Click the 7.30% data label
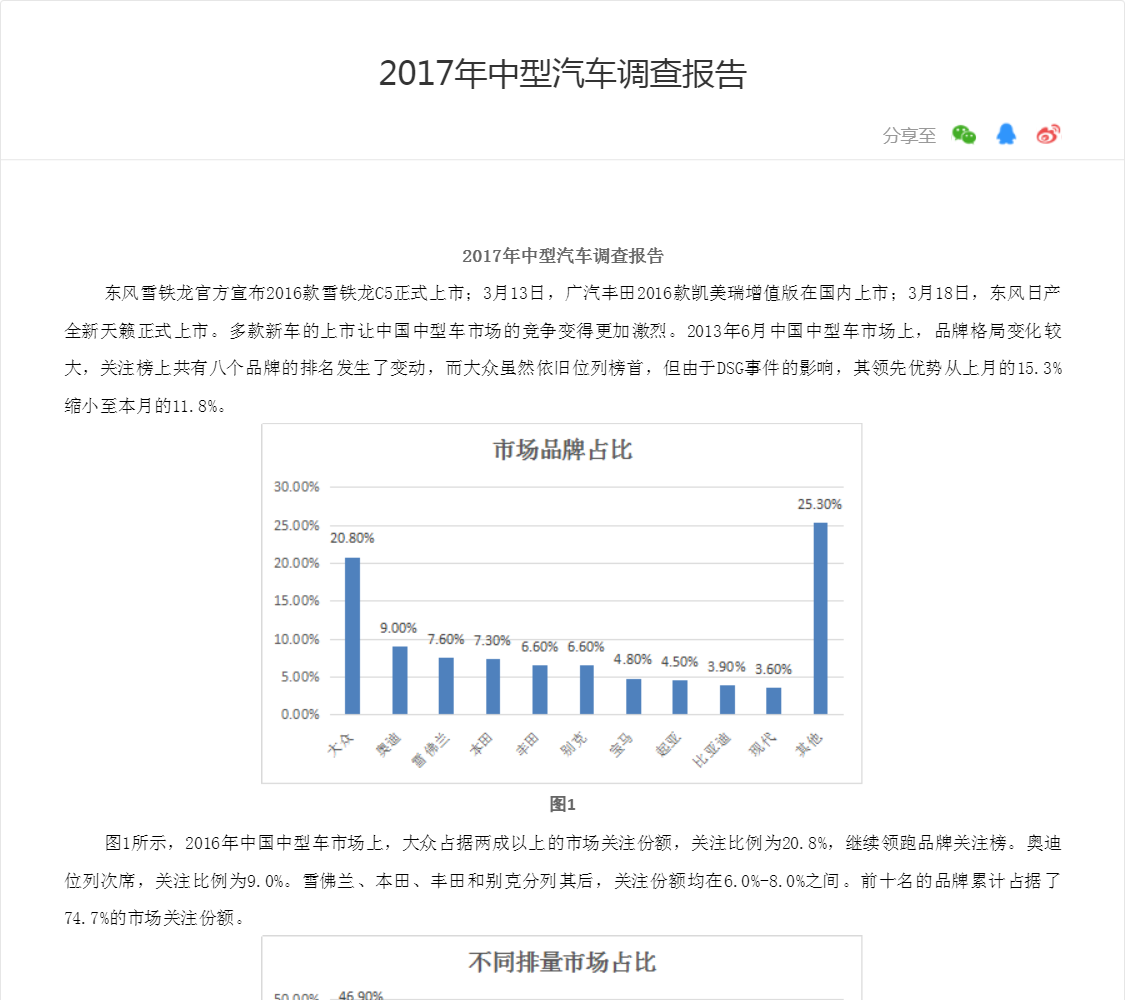 [x=492, y=641]
